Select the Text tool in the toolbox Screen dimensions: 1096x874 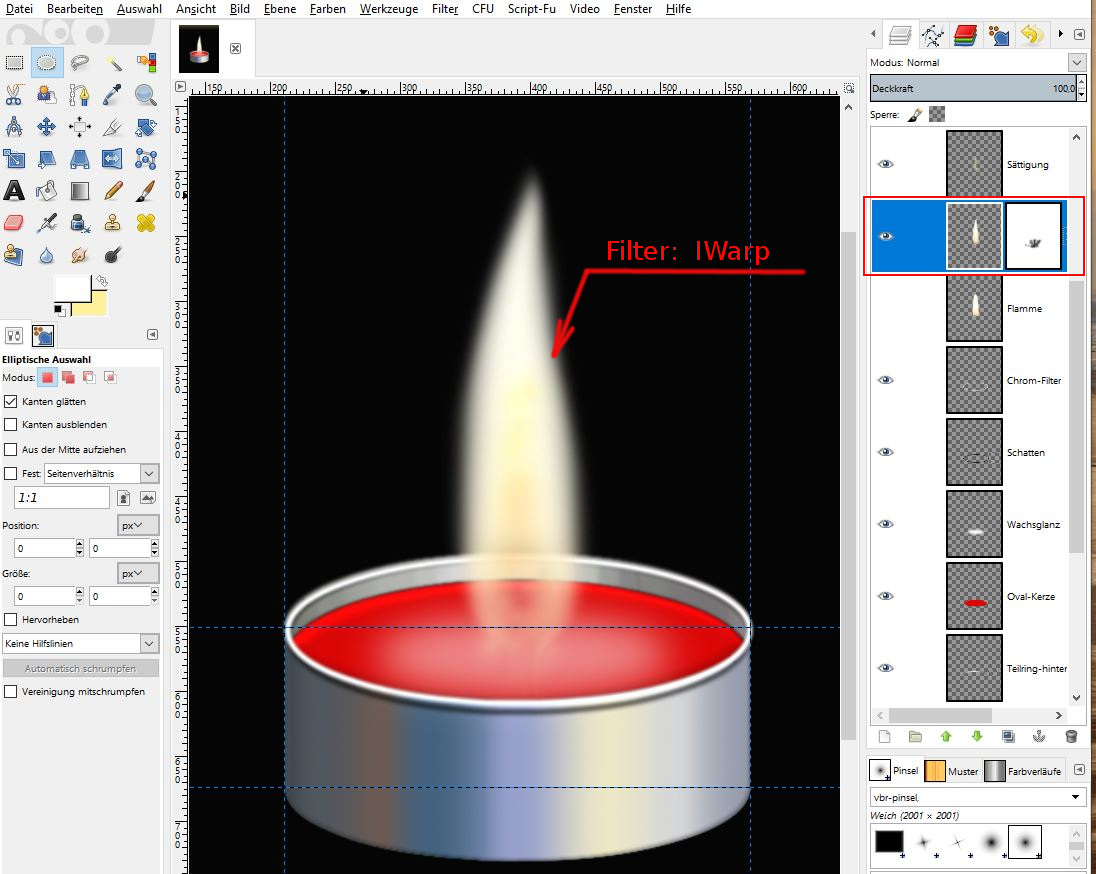[14, 190]
